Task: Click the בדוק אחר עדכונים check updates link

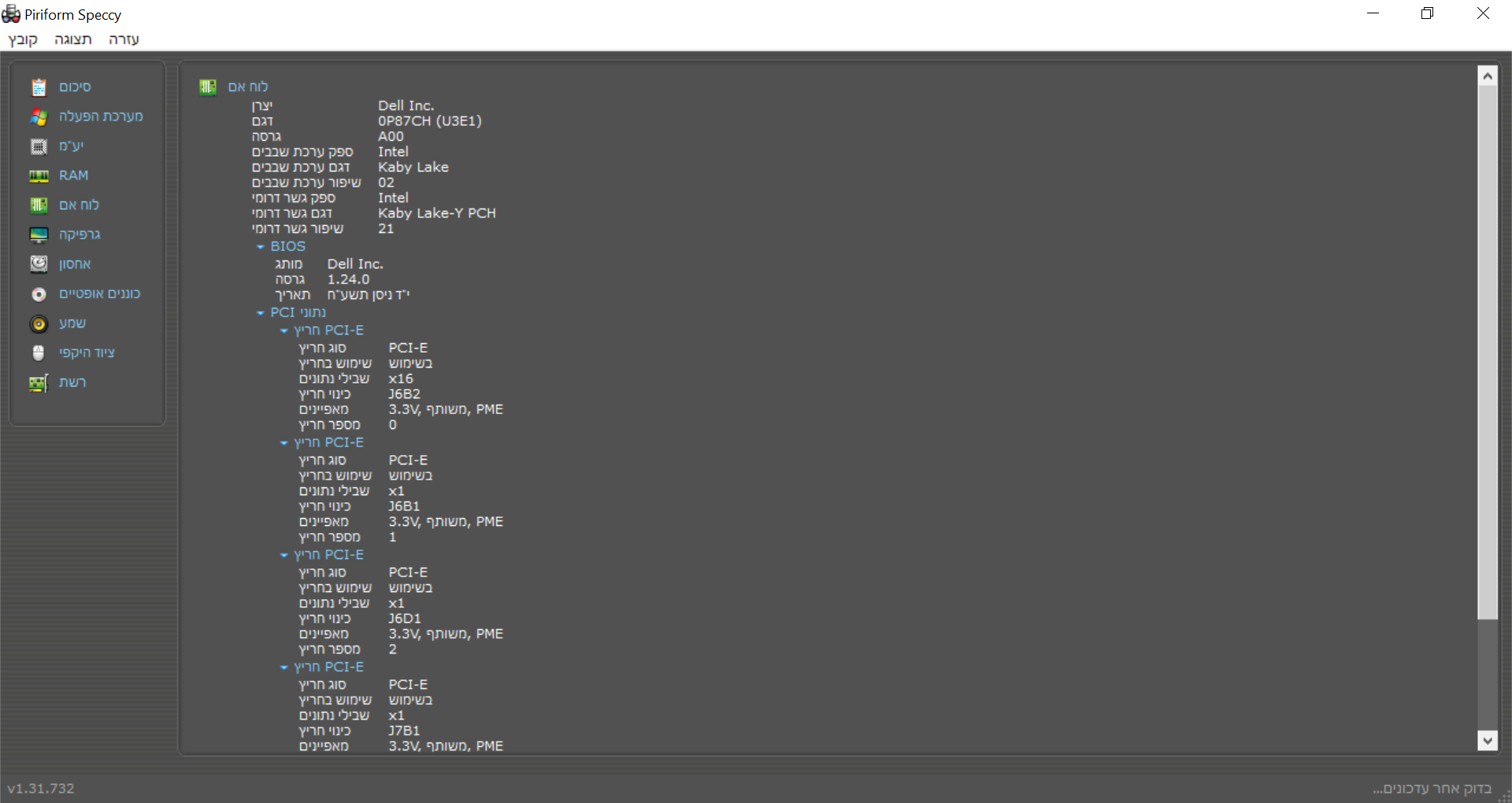Action: click(x=1432, y=789)
